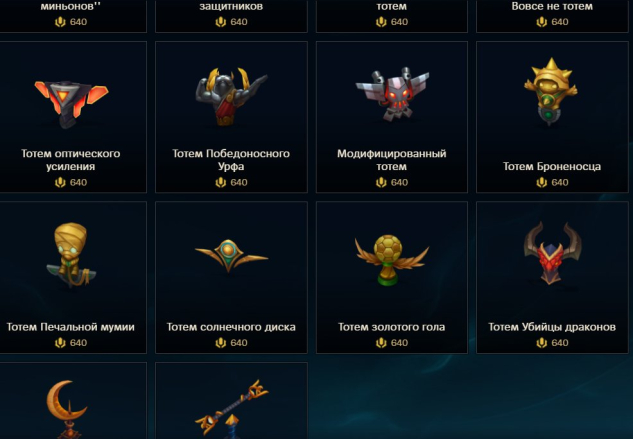Click the Тотем Убийцы драконов name label

coord(552,327)
